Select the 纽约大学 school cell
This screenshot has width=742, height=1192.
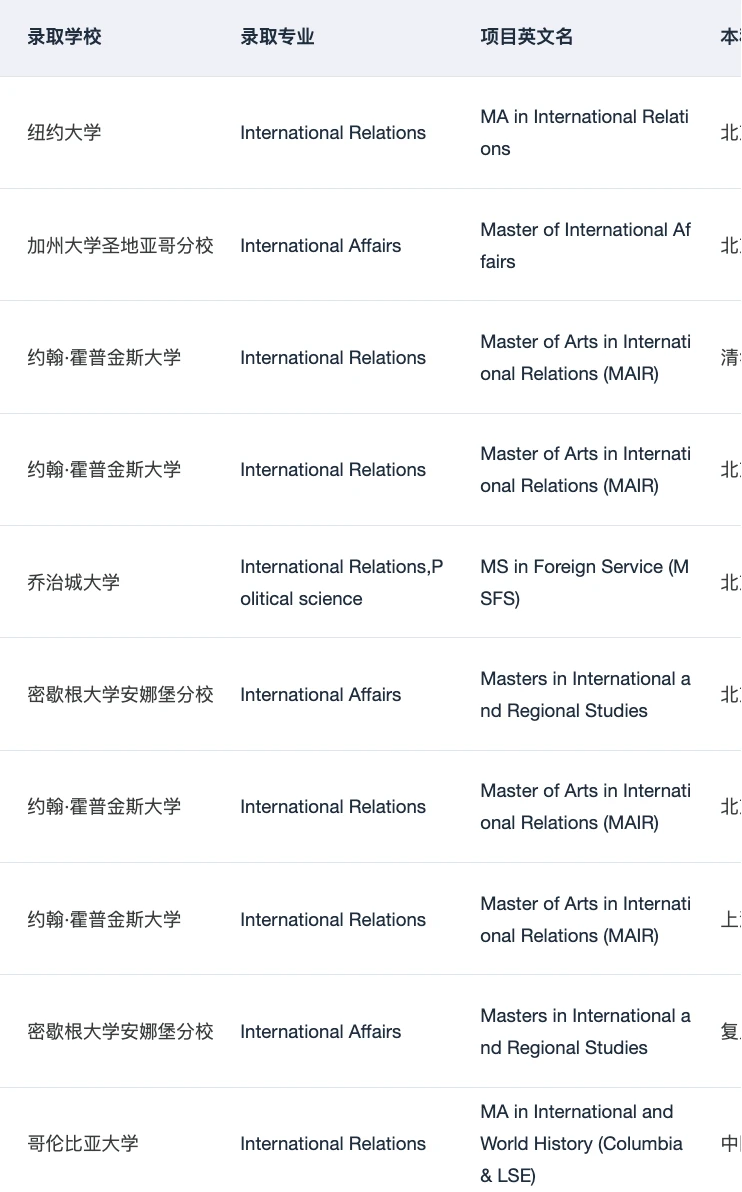65,132
